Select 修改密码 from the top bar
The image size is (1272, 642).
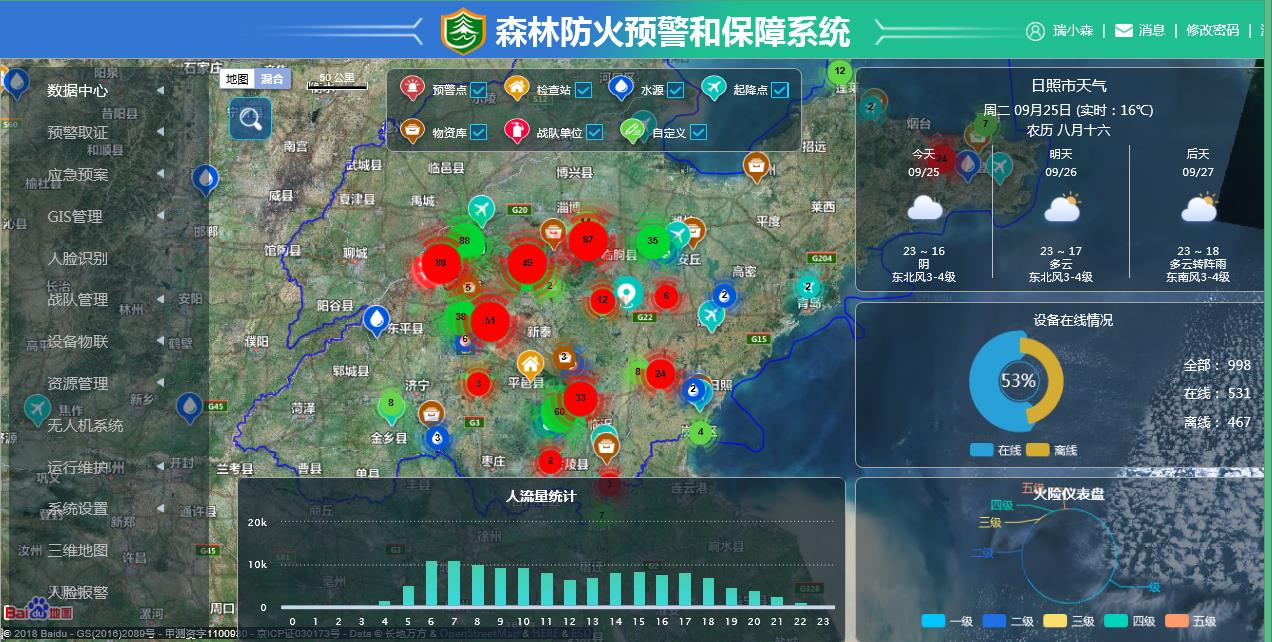point(1213,30)
